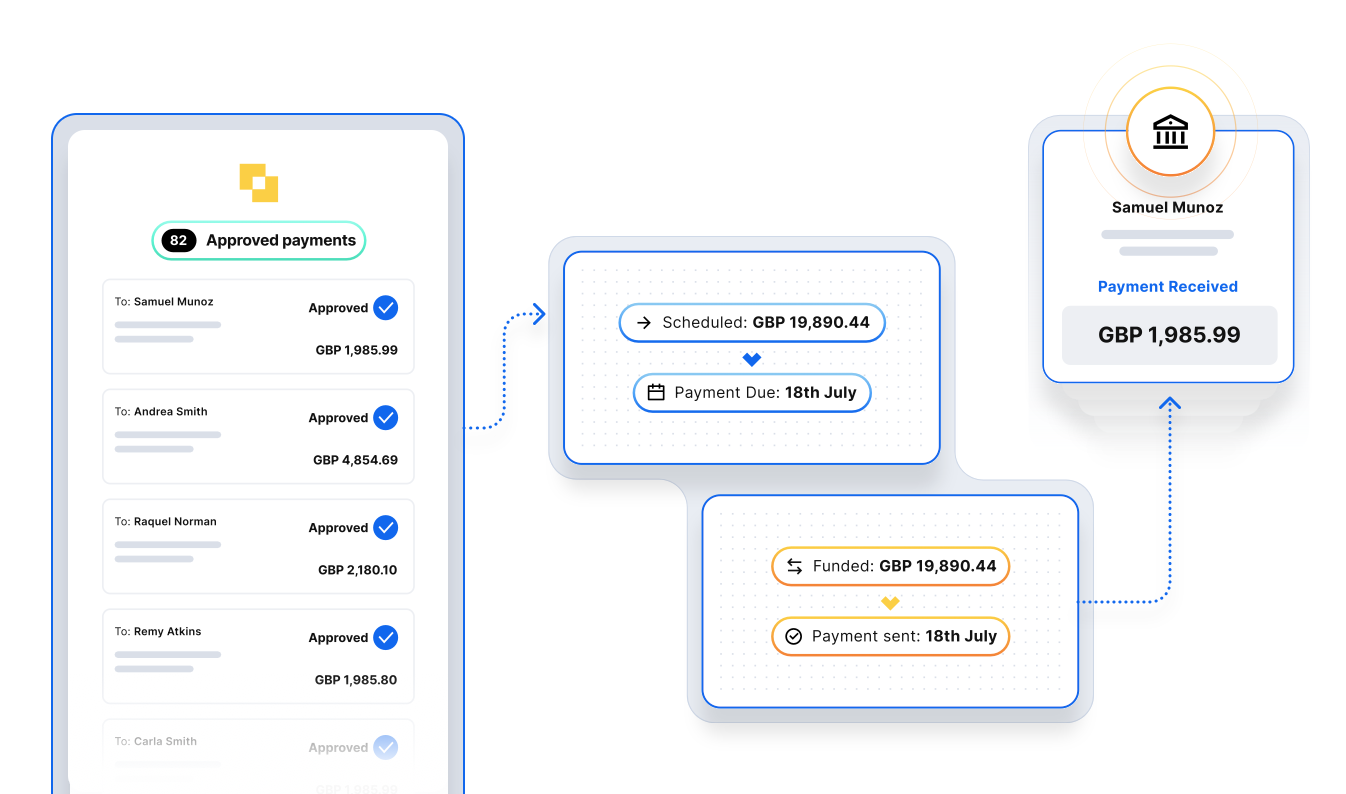The image size is (1346, 794).
Task: Click the checkmark circle beside Payment sent
Action: (794, 636)
